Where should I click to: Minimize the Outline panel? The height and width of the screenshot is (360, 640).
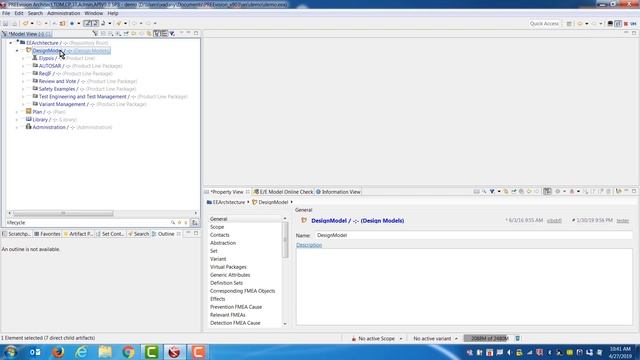click(188, 233)
